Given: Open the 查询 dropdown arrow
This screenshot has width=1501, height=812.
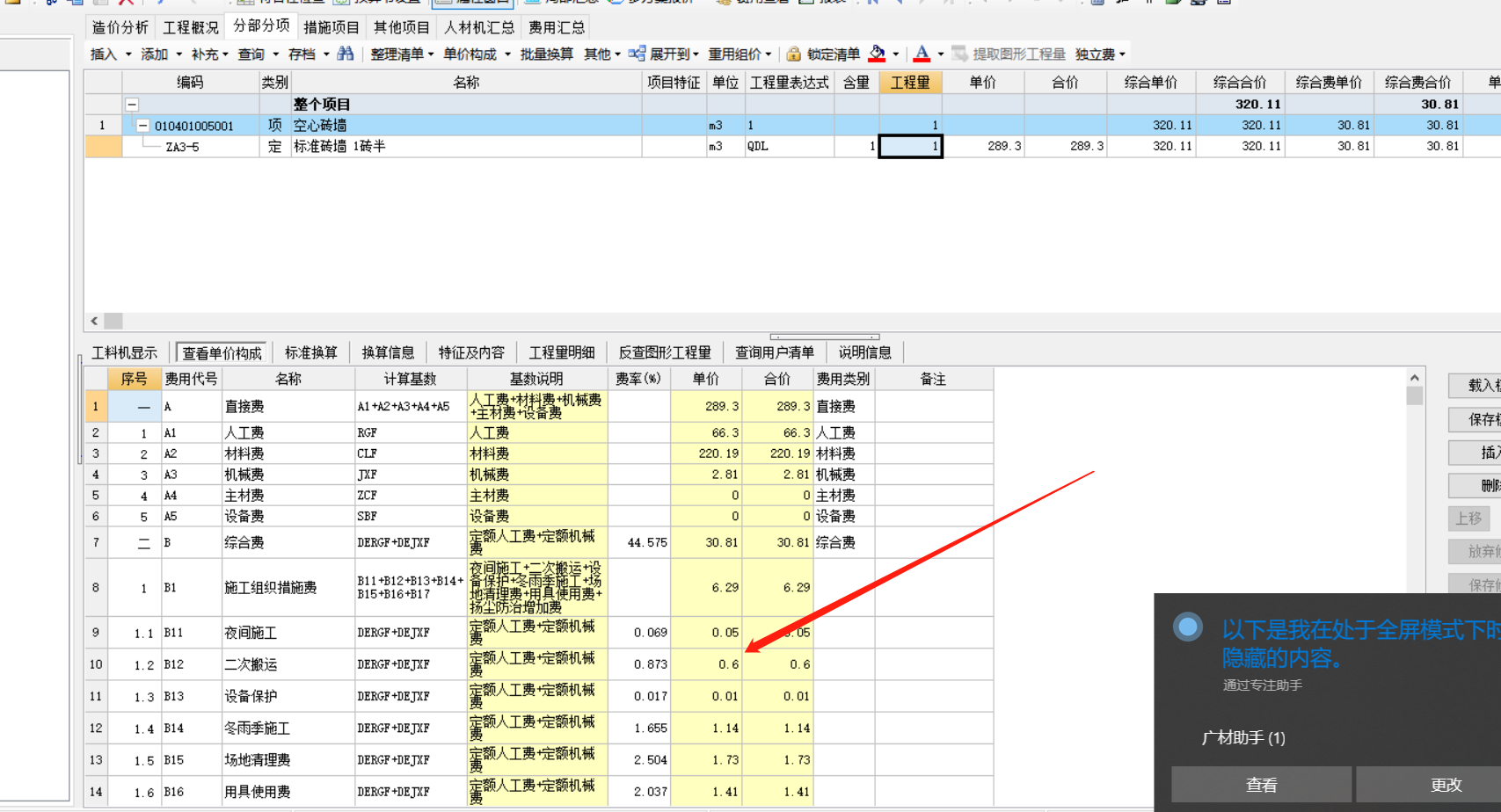Looking at the screenshot, I should 275,54.
